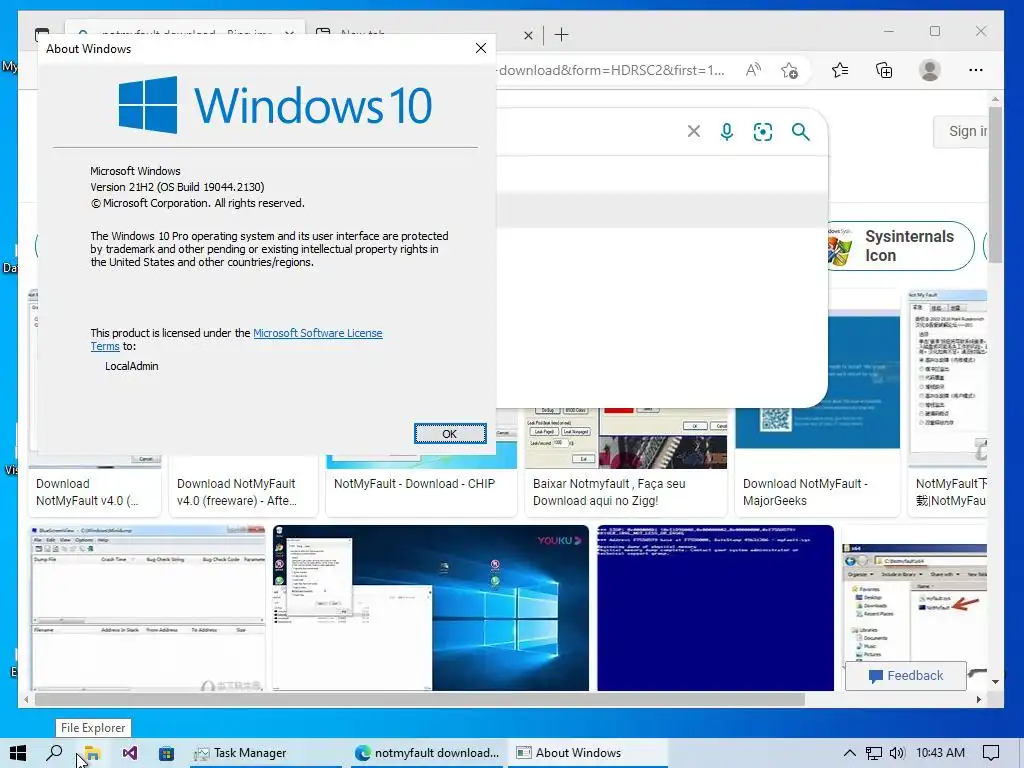Screen dimensions: 1024x768
Task: Open the Action Center notifications icon
Action: pyautogui.click(x=991, y=753)
